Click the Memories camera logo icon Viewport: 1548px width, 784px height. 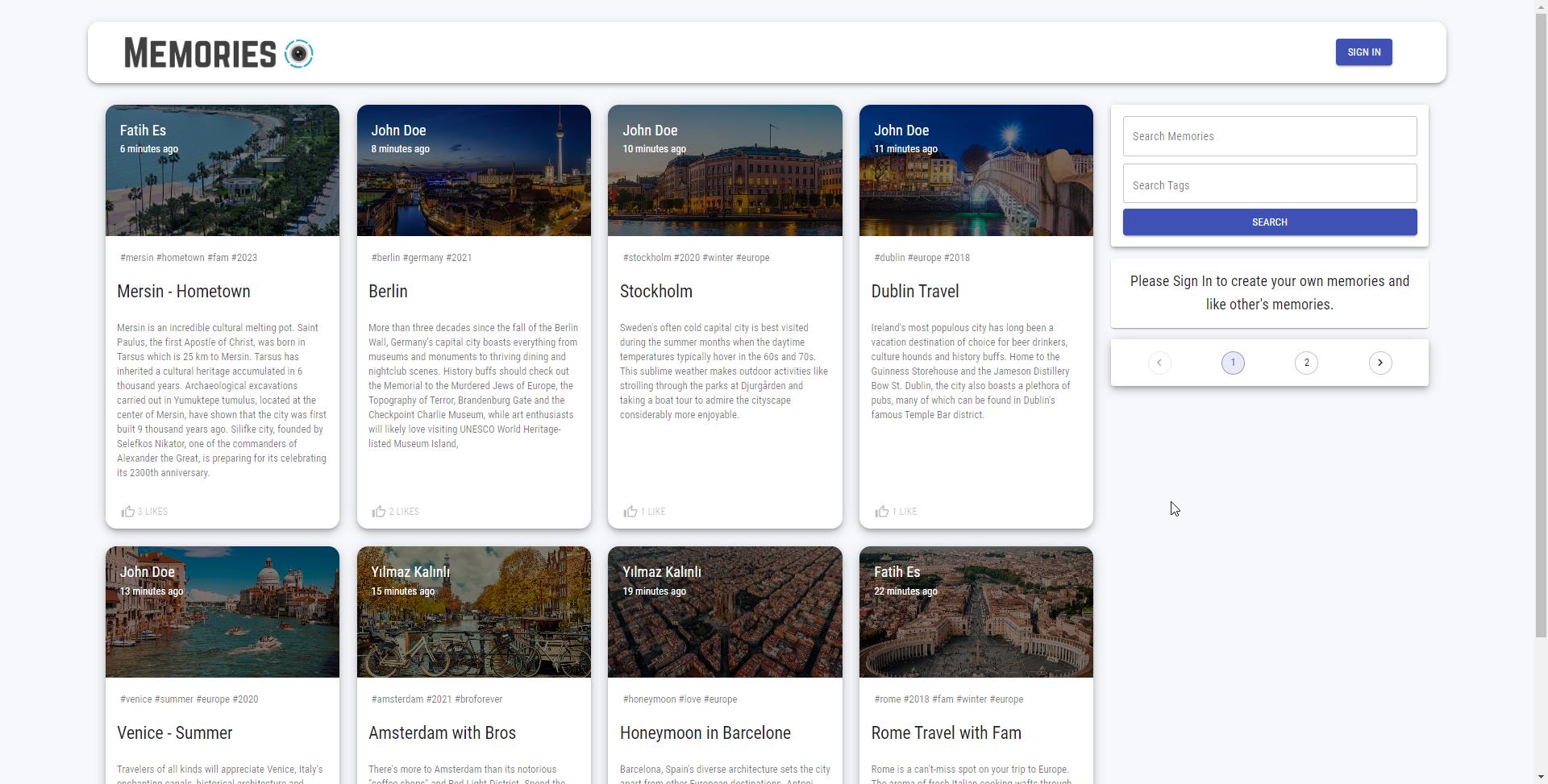[x=299, y=53]
